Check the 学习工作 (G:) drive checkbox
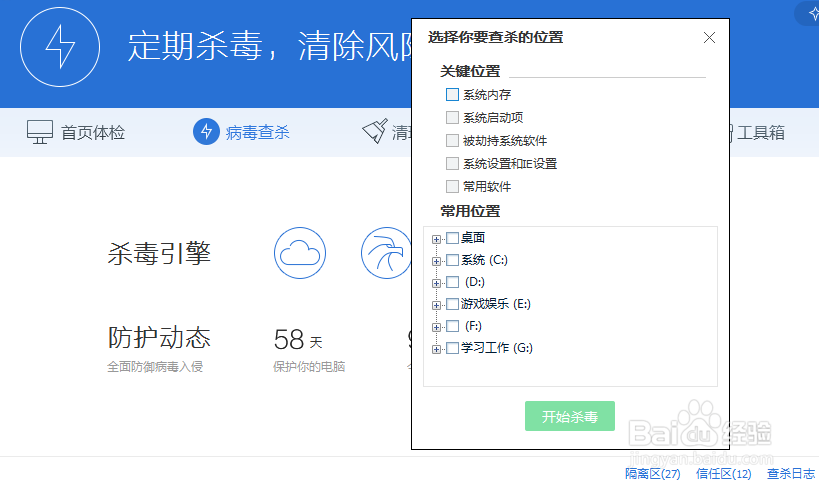The image size is (819, 487). pyautogui.click(x=452, y=348)
